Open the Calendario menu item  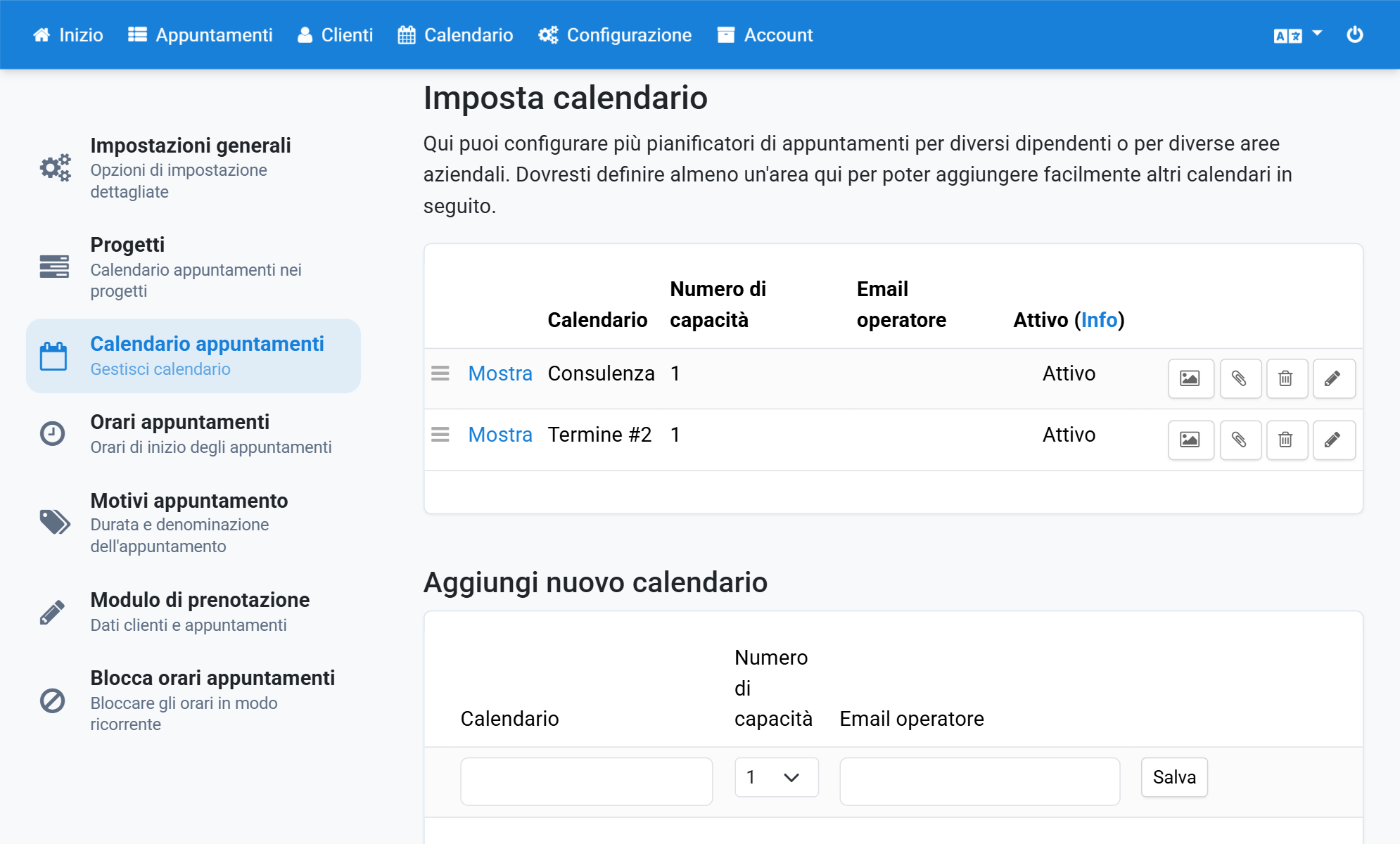(x=455, y=35)
